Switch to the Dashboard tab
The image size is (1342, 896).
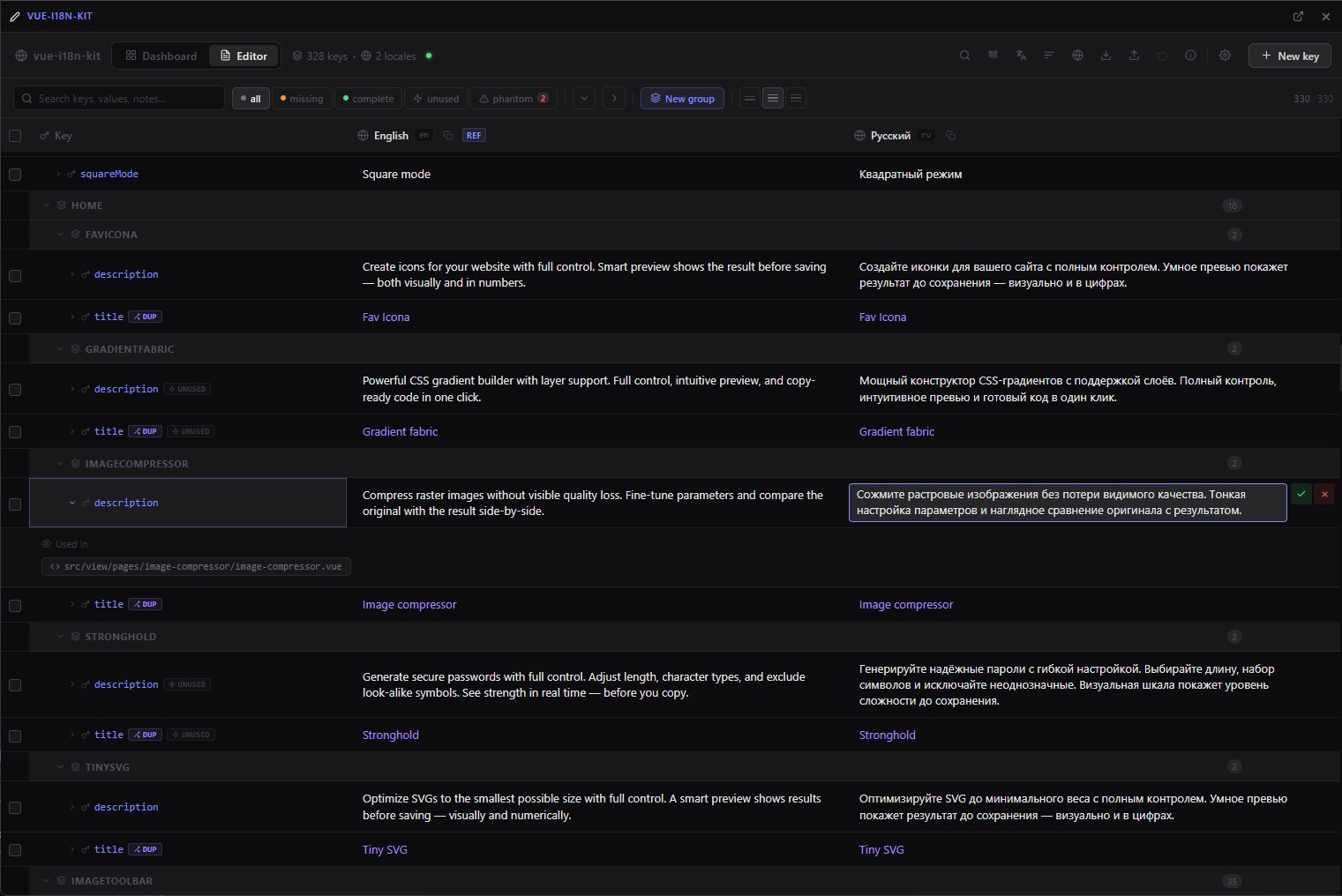tap(161, 56)
